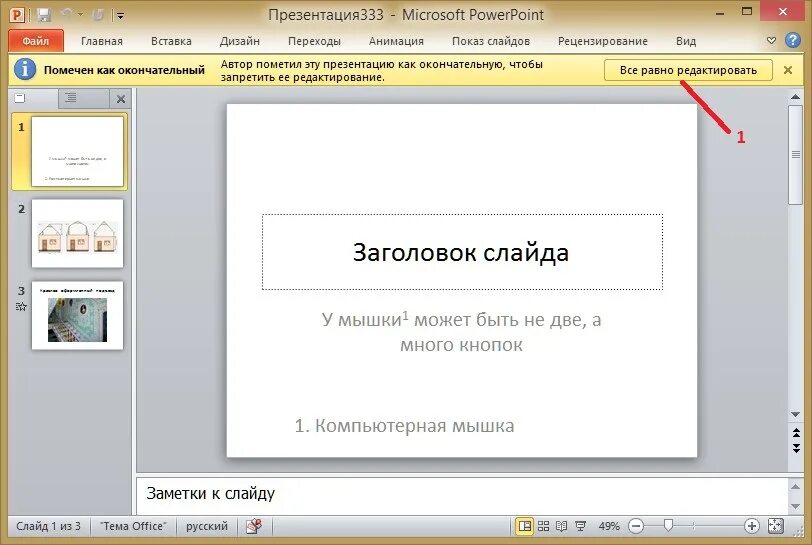This screenshot has height=545, width=812.
Task: Click the zoom in plus button
Action: tap(751, 526)
